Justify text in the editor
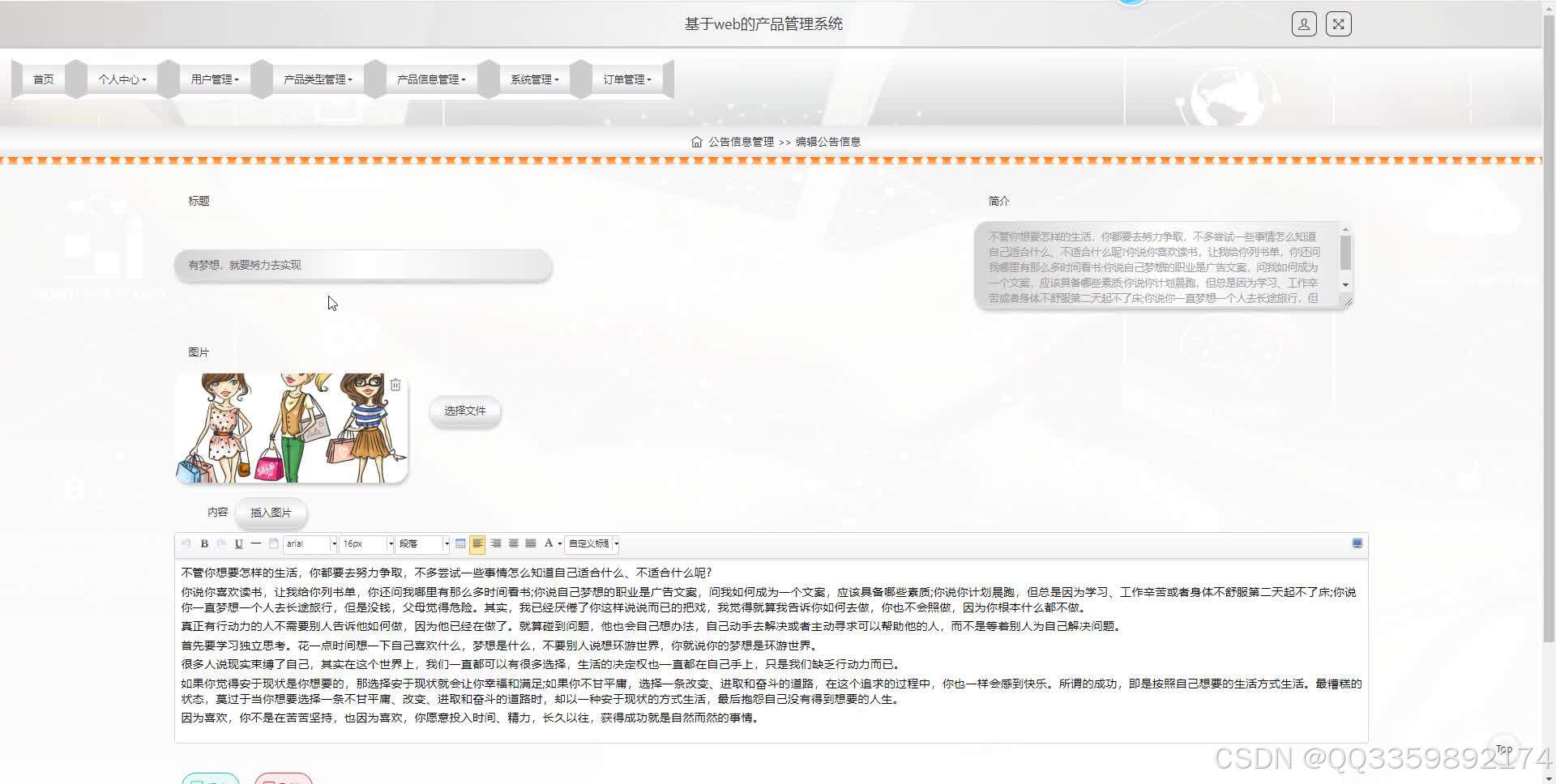The height and width of the screenshot is (784, 1556). (x=531, y=543)
